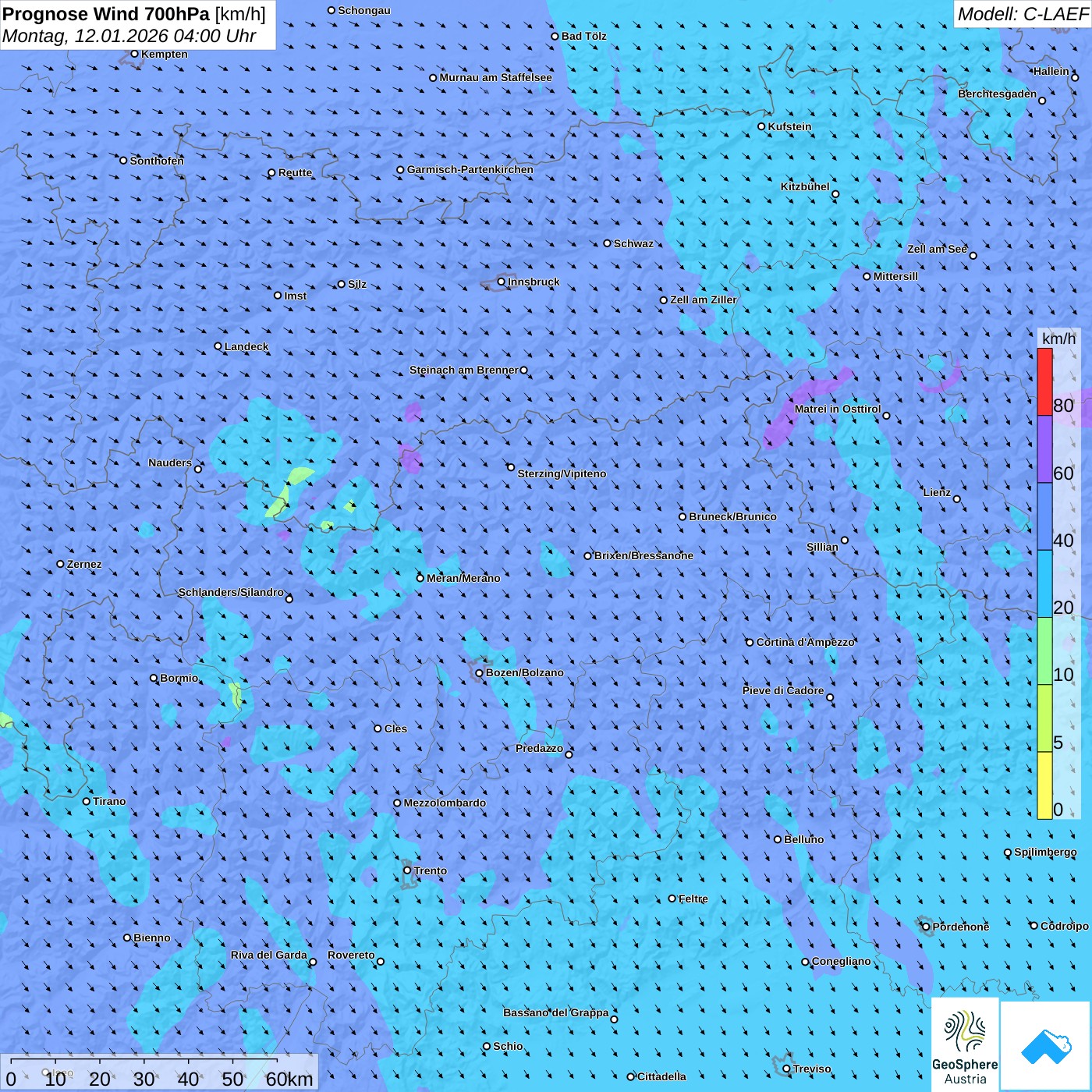Click the Matrei in Osttirol label
The image size is (1092, 1092).
point(838,409)
